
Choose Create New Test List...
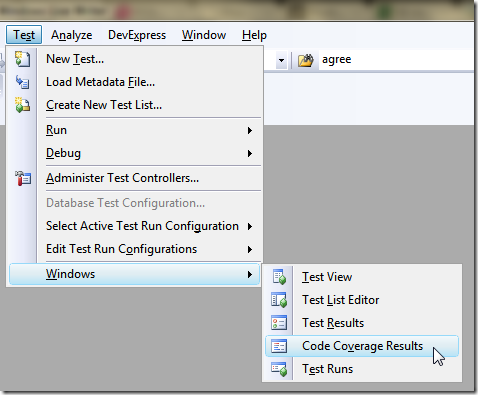(x=135, y=105)
